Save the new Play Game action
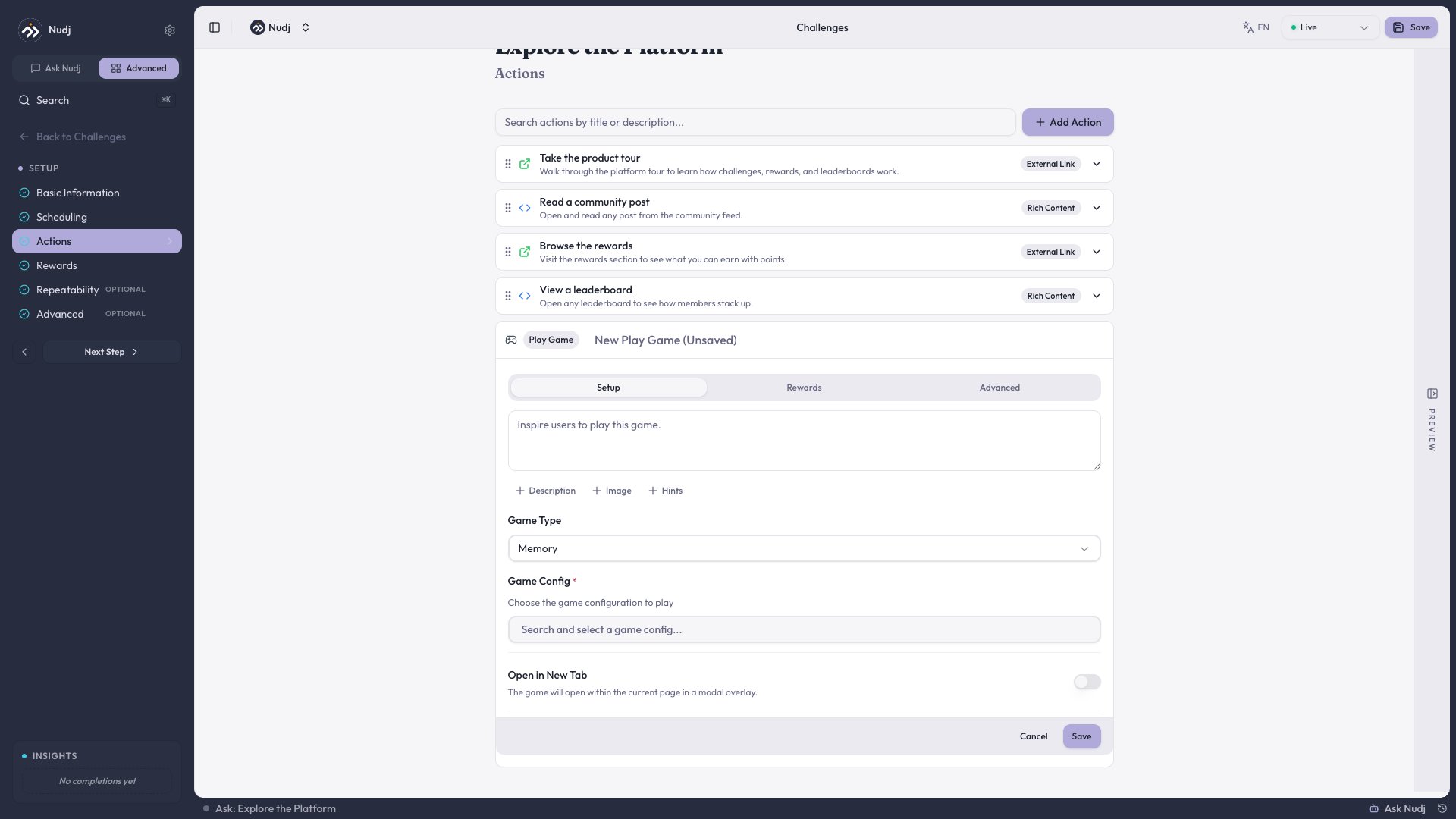The height and width of the screenshot is (819, 1456). pos(1081,736)
